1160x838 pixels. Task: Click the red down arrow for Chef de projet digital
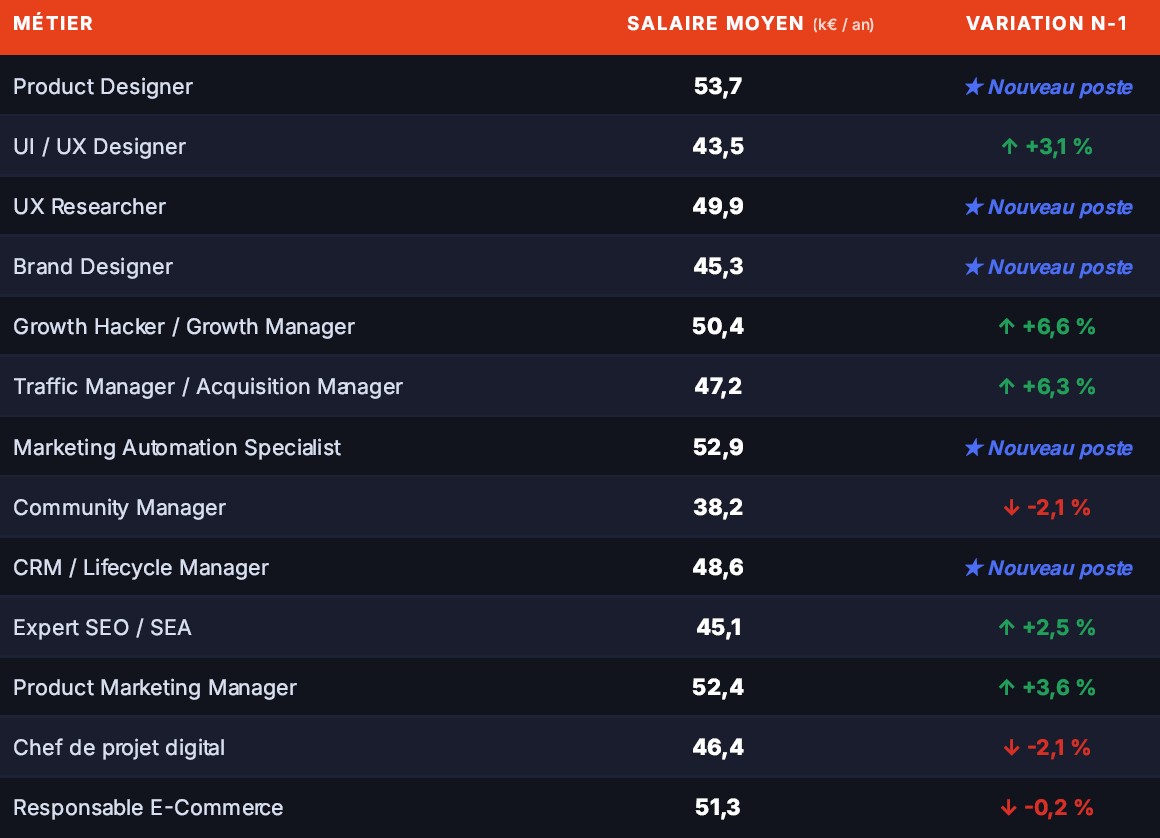(1011, 747)
